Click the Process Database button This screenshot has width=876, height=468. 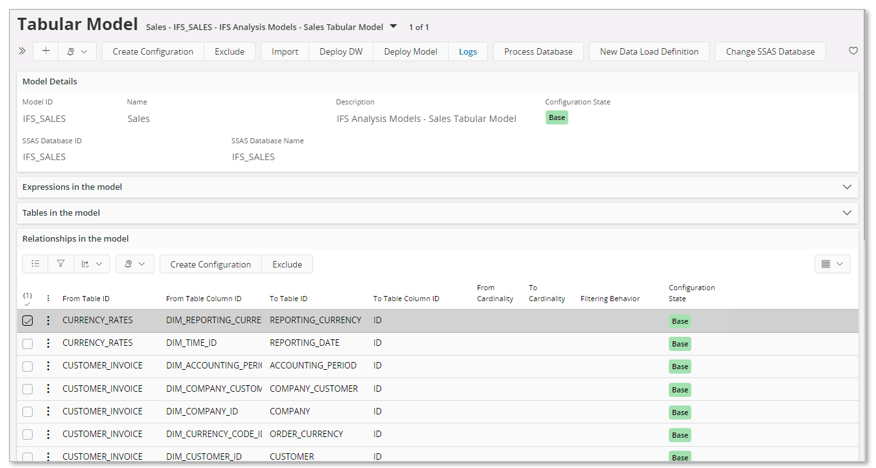[538, 51]
